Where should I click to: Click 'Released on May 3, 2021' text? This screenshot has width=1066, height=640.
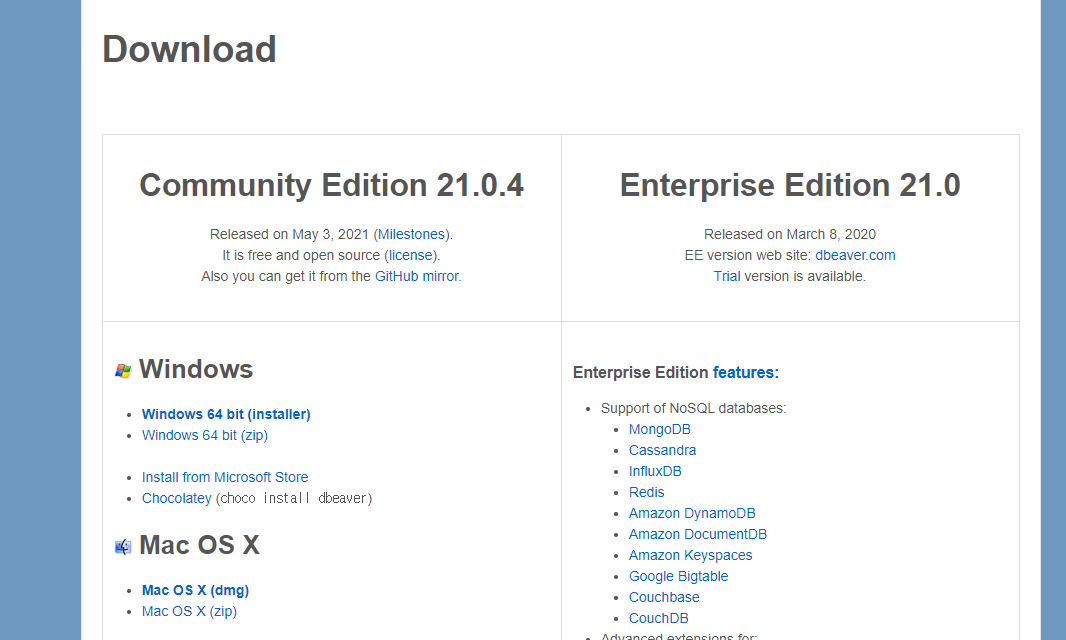pos(289,234)
